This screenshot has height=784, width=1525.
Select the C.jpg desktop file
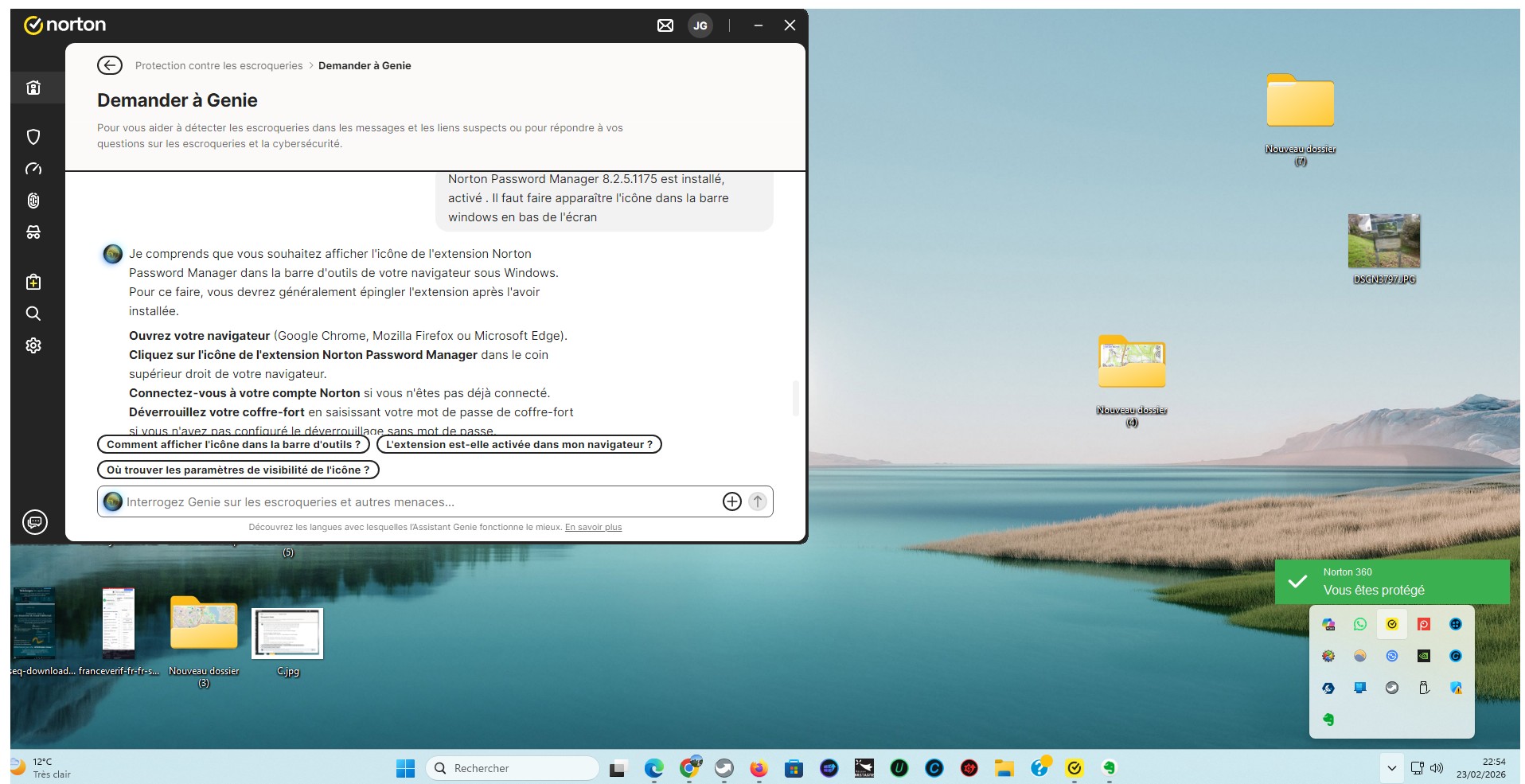[x=287, y=634]
